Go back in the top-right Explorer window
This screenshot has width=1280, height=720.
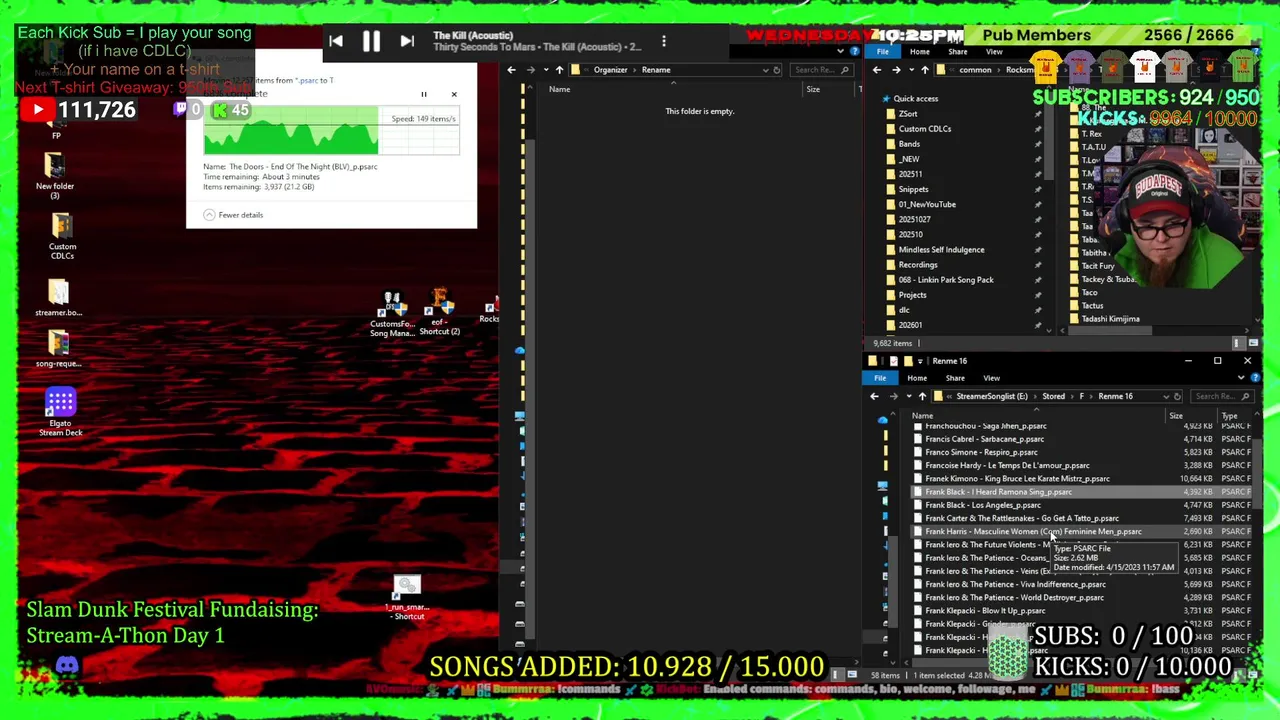(877, 70)
